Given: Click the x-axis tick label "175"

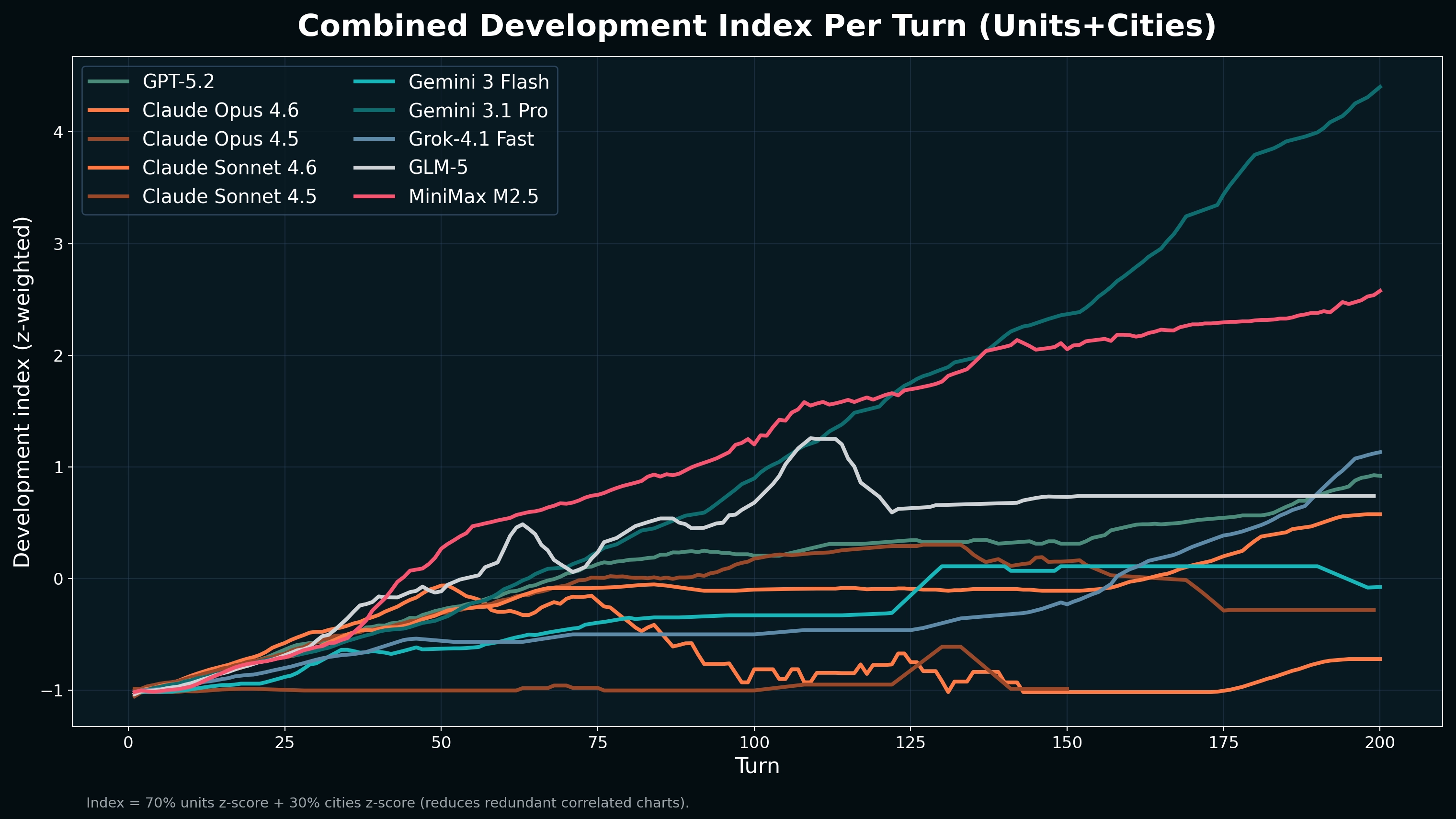Looking at the screenshot, I should (x=1224, y=742).
